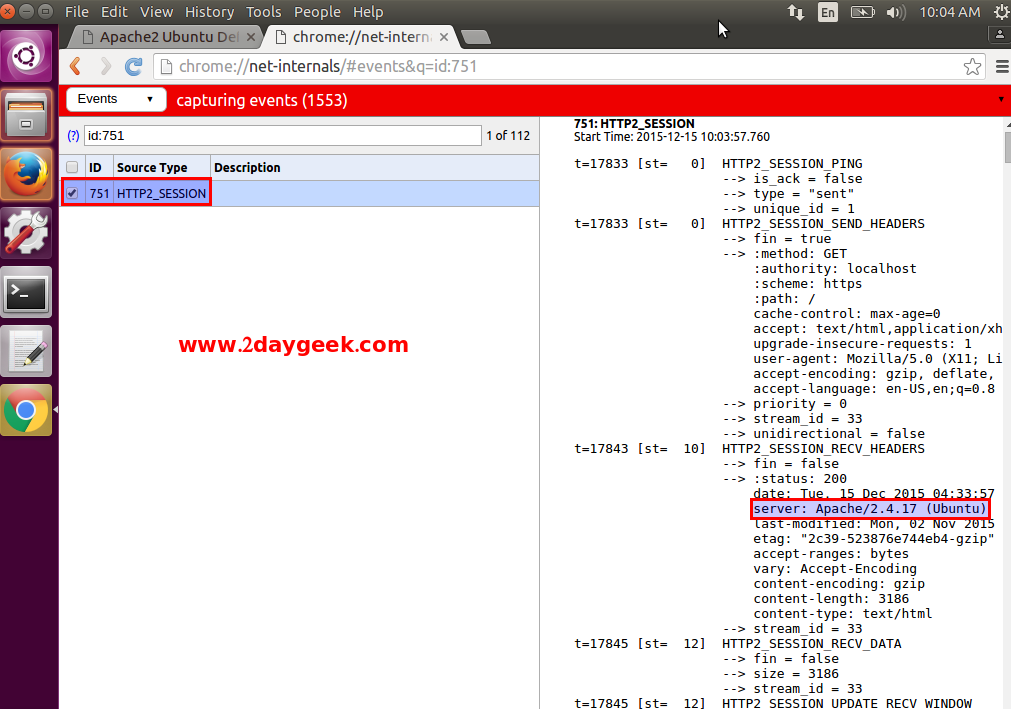
Task: Open the File menu
Action: pyautogui.click(x=77, y=12)
